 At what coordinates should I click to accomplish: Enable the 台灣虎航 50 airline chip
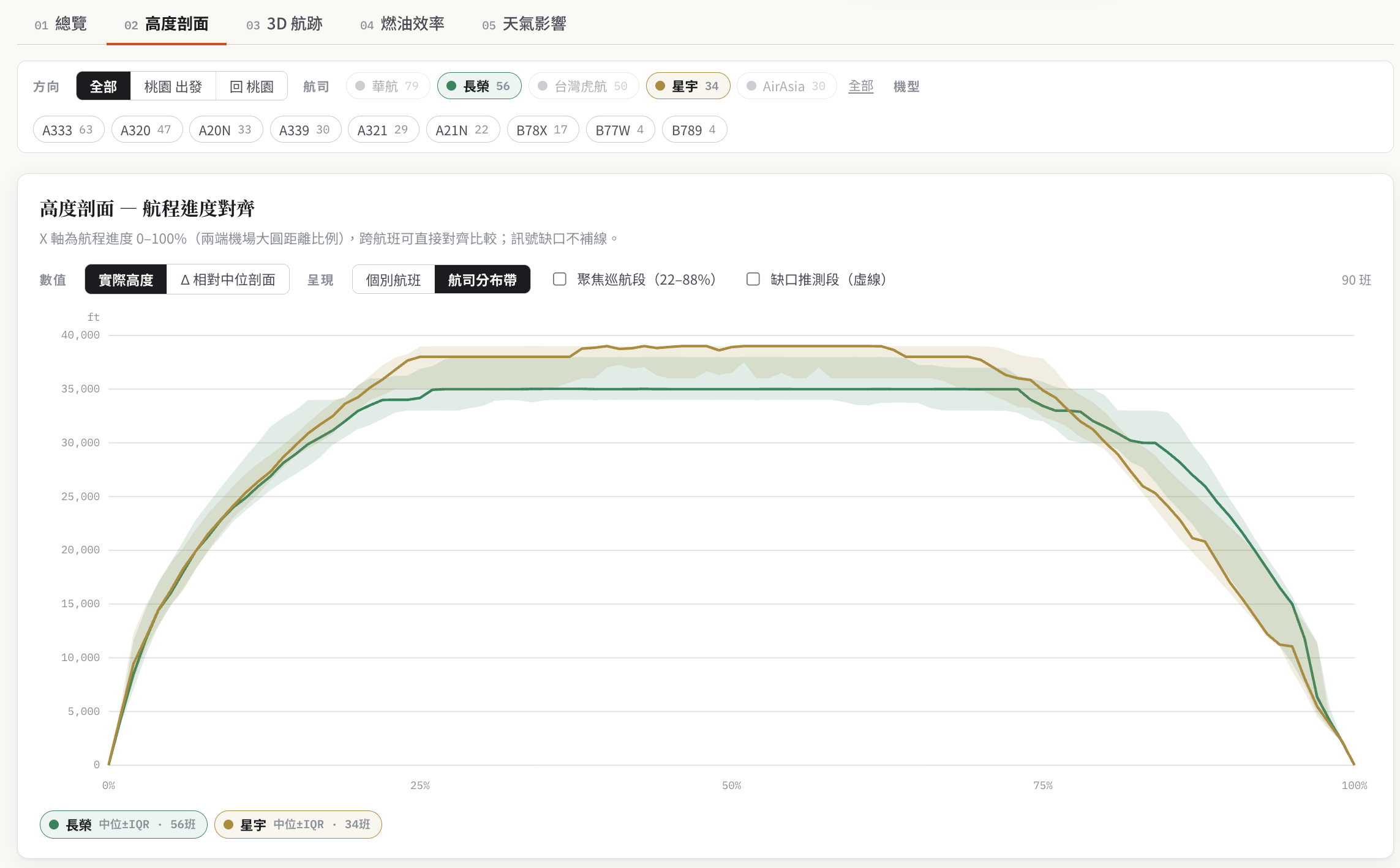584,86
